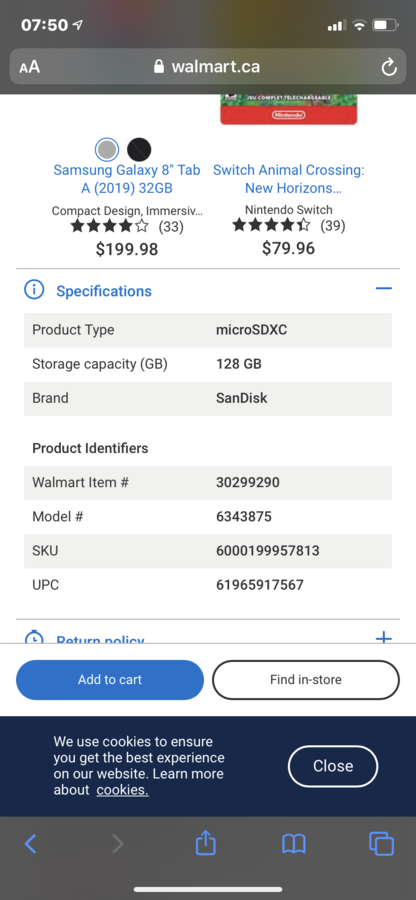Tap the Safari forward arrow

coord(118,844)
